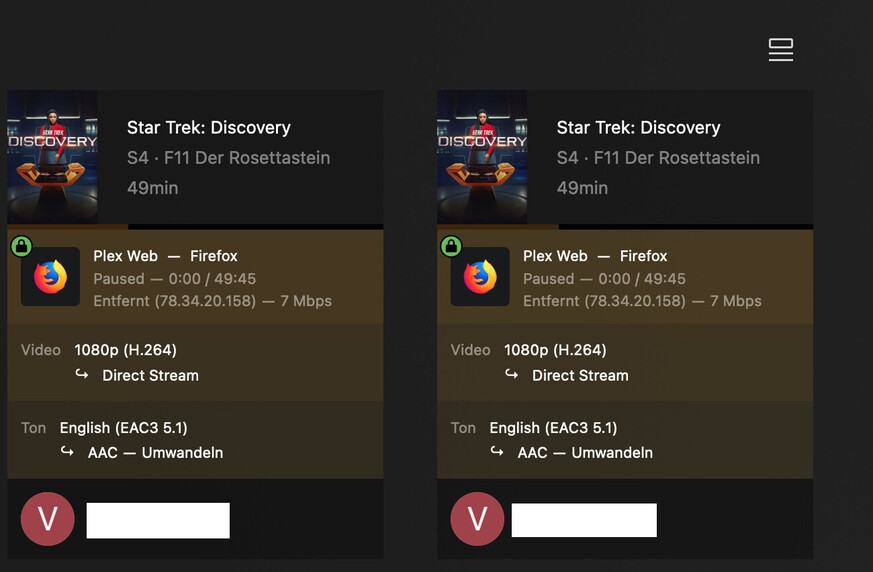The width and height of the screenshot is (873, 572).
Task: Open the left user avatar "V"
Action: coord(47,519)
